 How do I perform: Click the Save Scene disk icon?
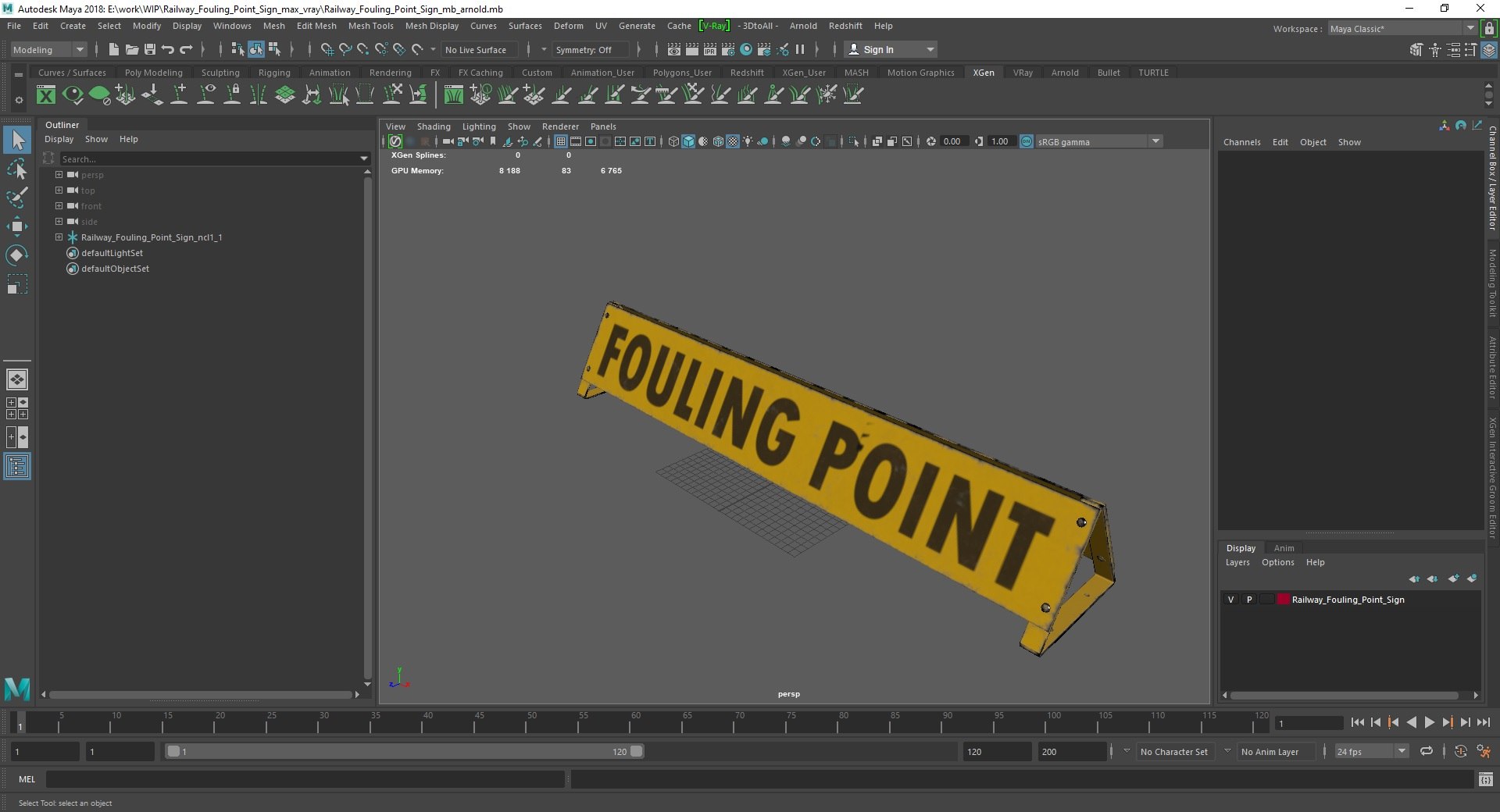pyautogui.click(x=149, y=49)
